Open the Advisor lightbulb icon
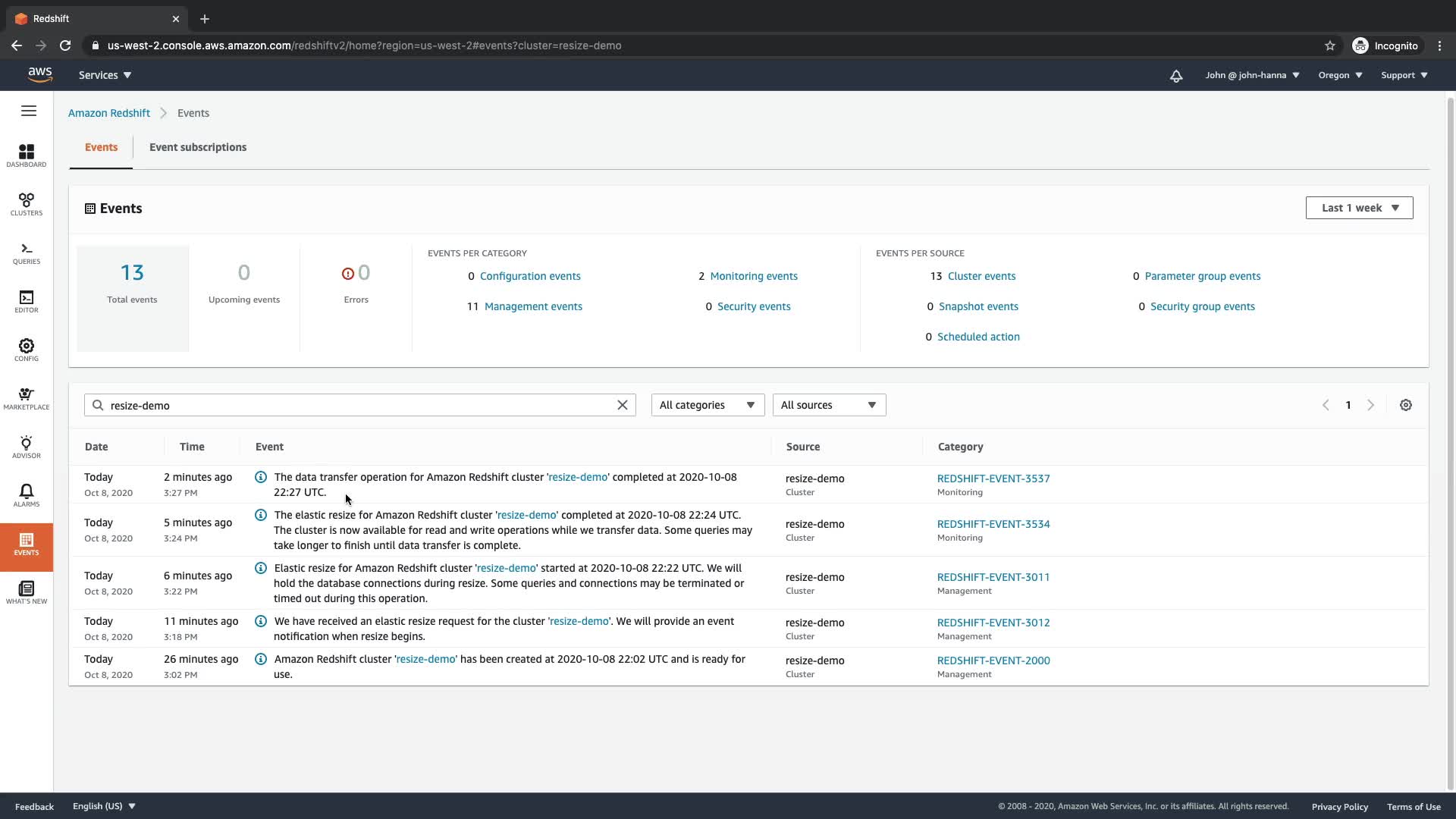Screen dimensions: 1456x819 pyautogui.click(x=27, y=447)
